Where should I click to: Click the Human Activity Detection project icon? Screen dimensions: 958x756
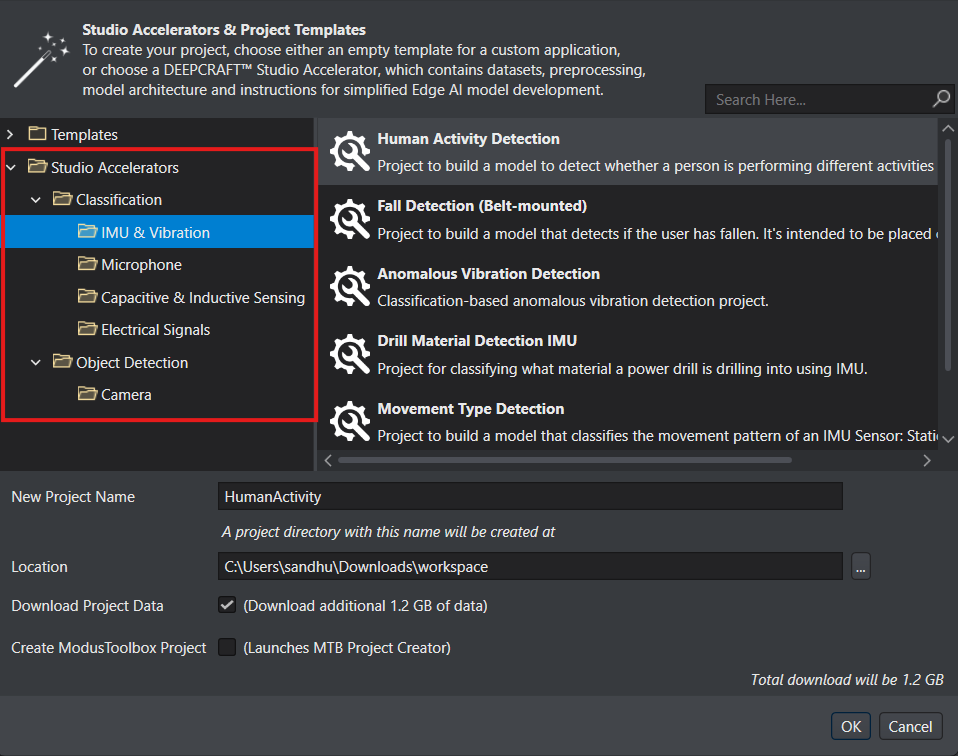coord(350,152)
